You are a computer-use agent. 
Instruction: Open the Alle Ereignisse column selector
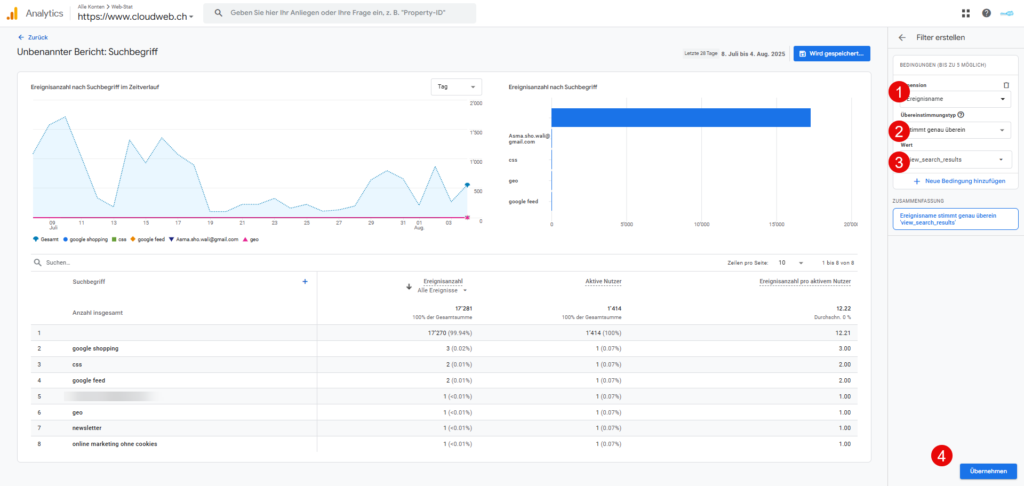pos(444,290)
